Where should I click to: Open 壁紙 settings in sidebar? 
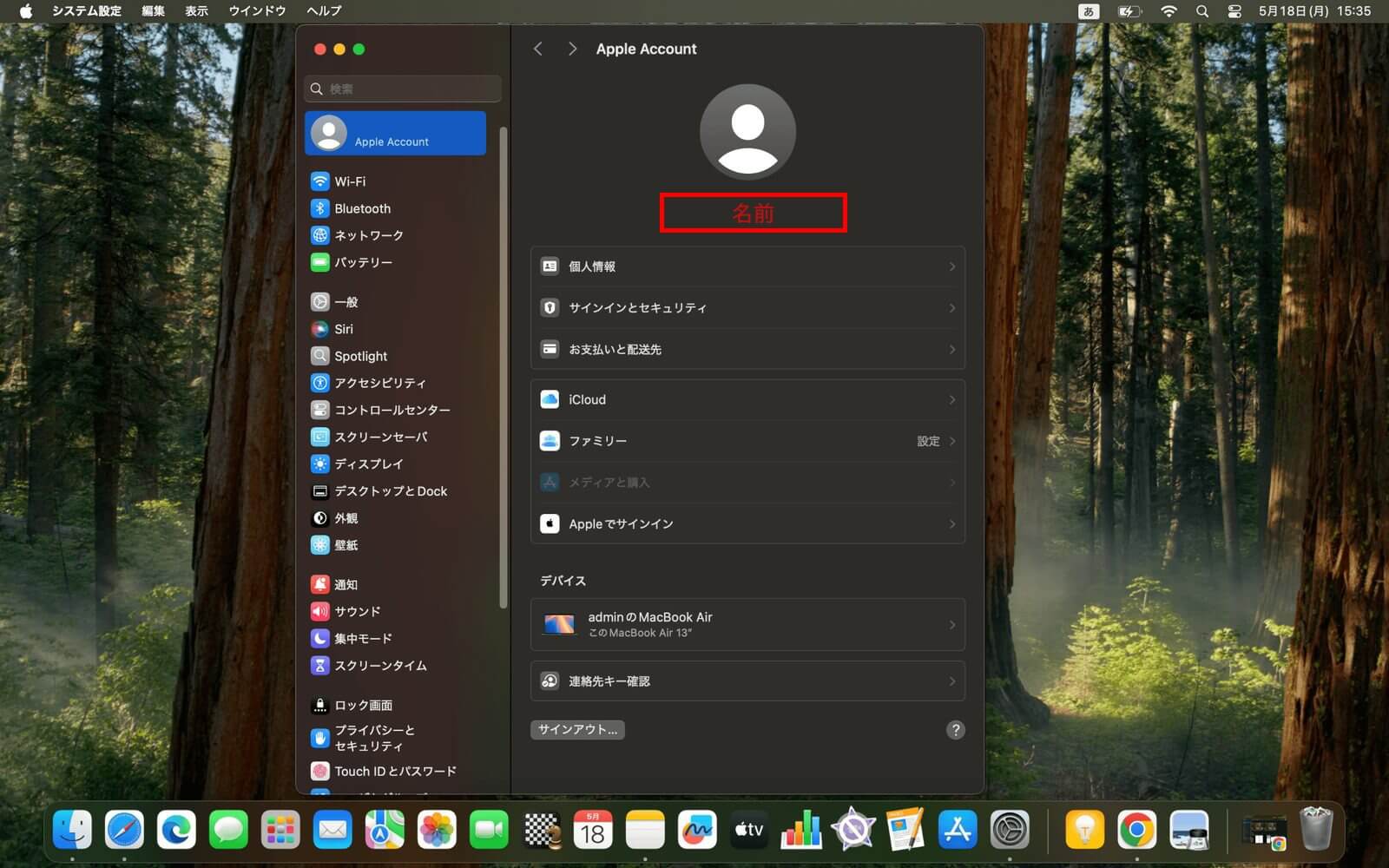click(396, 545)
